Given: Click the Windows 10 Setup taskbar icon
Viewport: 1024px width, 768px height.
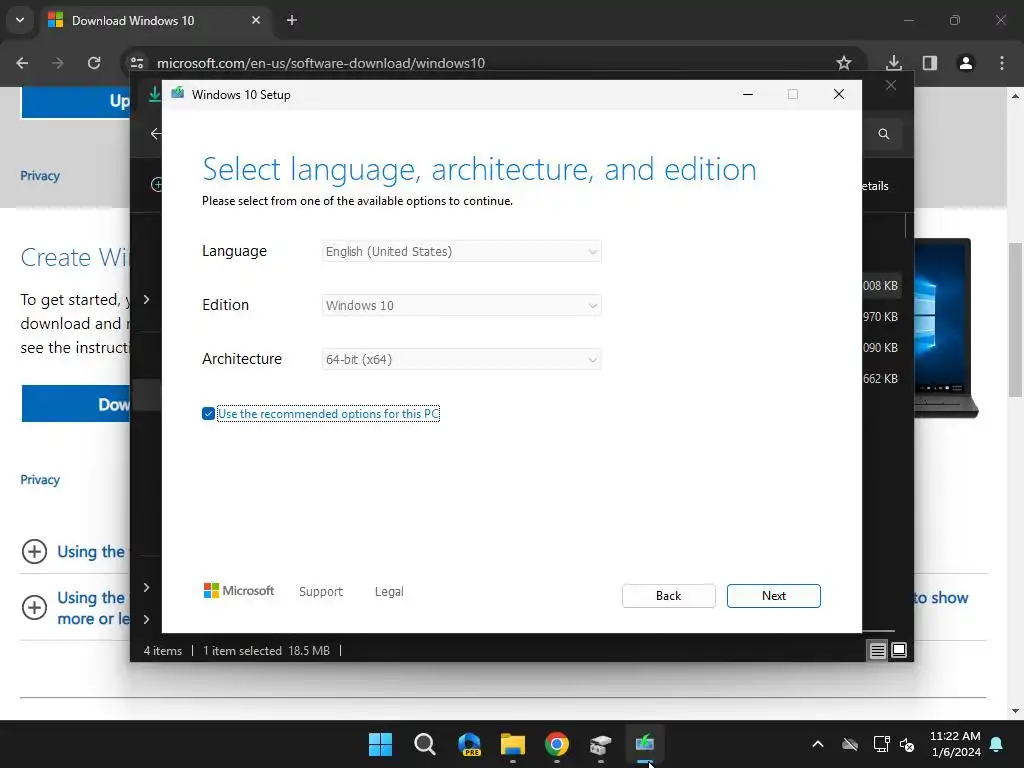Looking at the screenshot, I should 645,744.
